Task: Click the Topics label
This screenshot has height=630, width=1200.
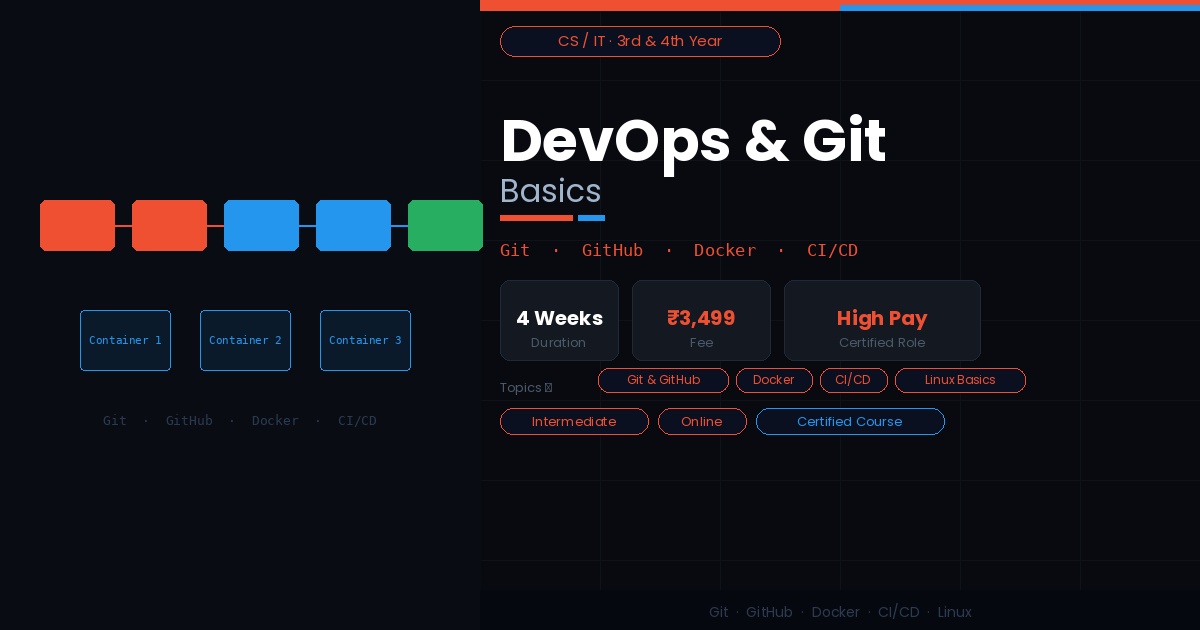Action: click(x=526, y=387)
